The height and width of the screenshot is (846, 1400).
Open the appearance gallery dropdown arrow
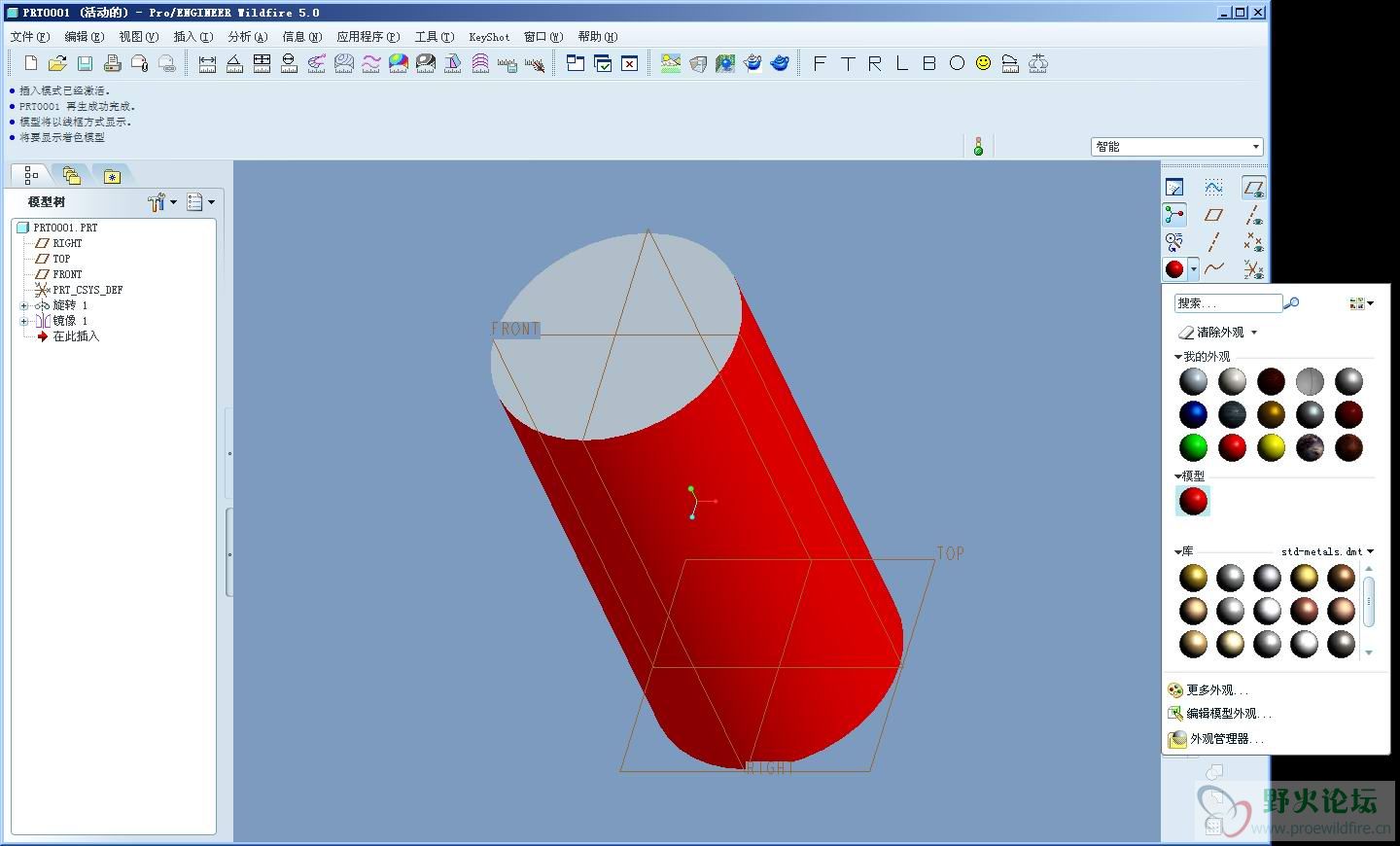point(1193,269)
